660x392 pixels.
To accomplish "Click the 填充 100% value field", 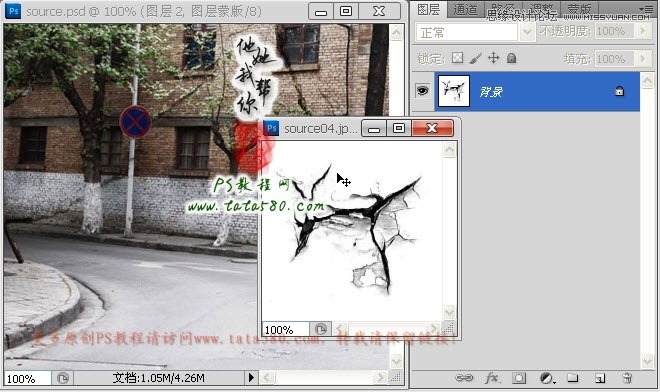I will 615,59.
